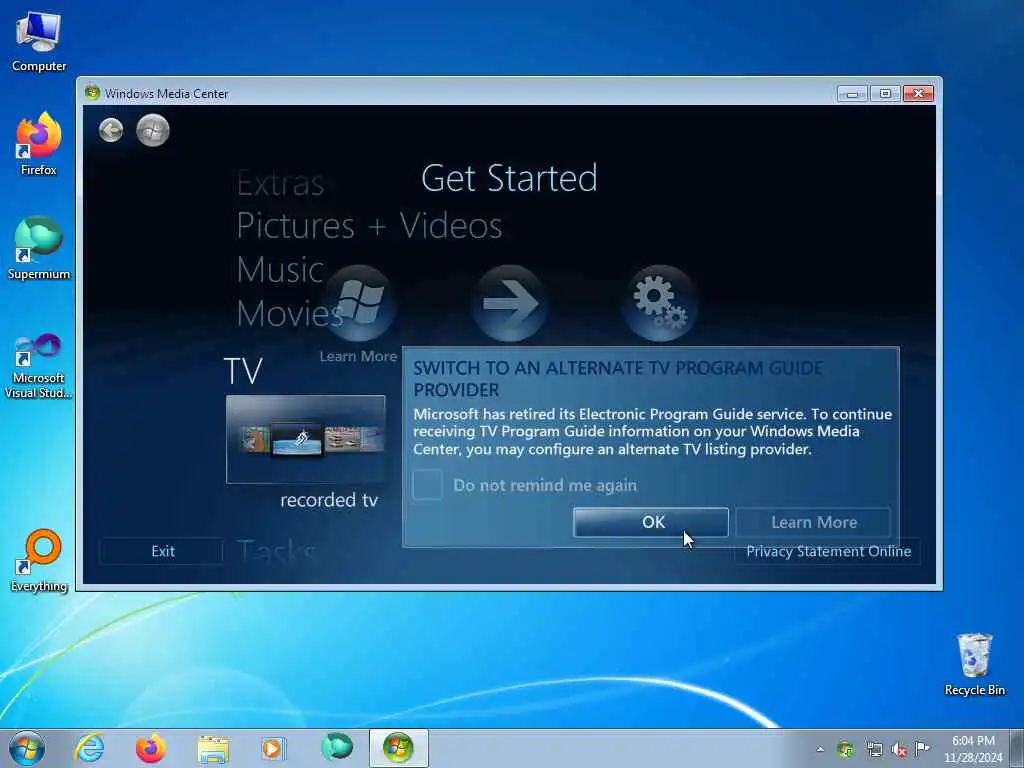The height and width of the screenshot is (768, 1024).
Task: Open Computer desktop icon
Action: coord(39,41)
